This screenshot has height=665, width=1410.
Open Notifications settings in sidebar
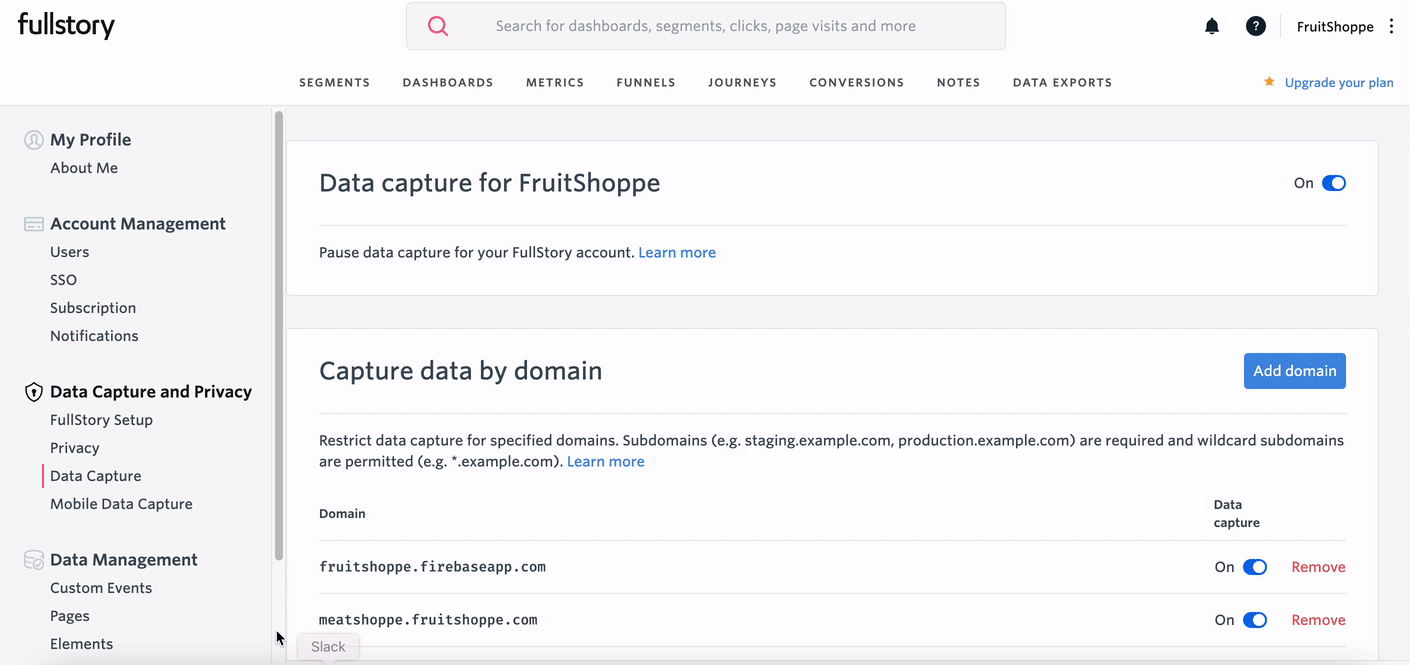click(94, 336)
